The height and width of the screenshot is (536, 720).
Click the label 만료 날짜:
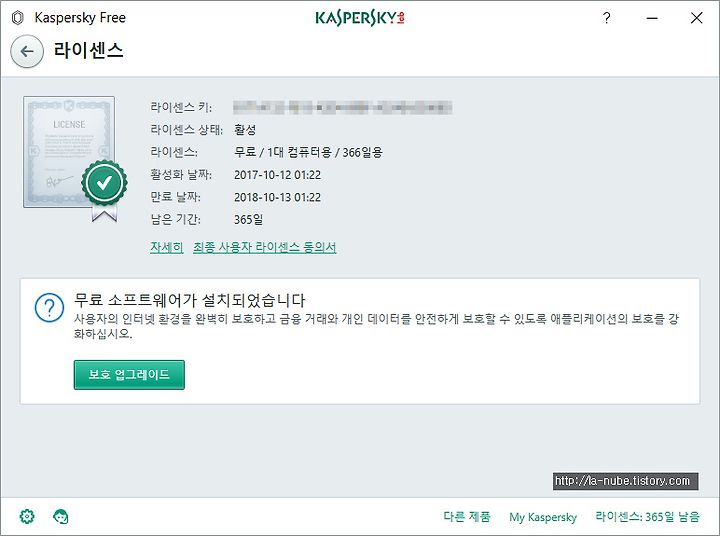[175, 197]
